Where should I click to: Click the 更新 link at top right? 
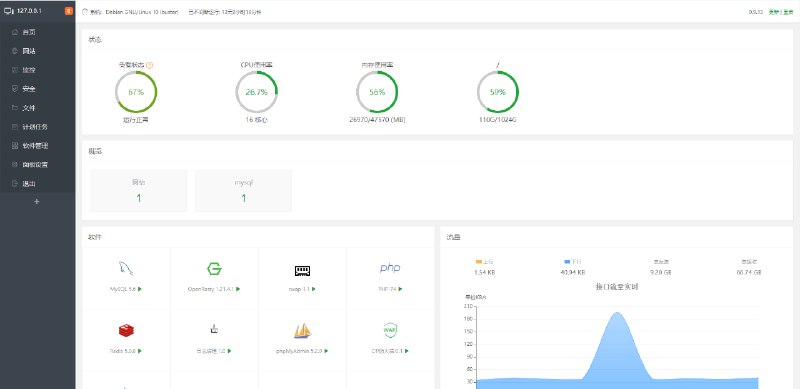pyautogui.click(x=773, y=12)
